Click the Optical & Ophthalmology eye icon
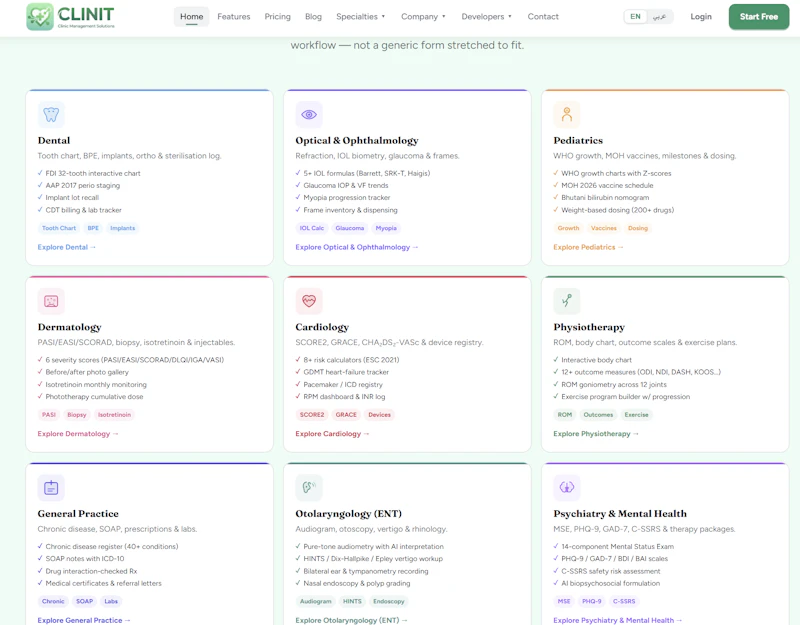Screen dimensions: 800x625 tap(309, 114)
